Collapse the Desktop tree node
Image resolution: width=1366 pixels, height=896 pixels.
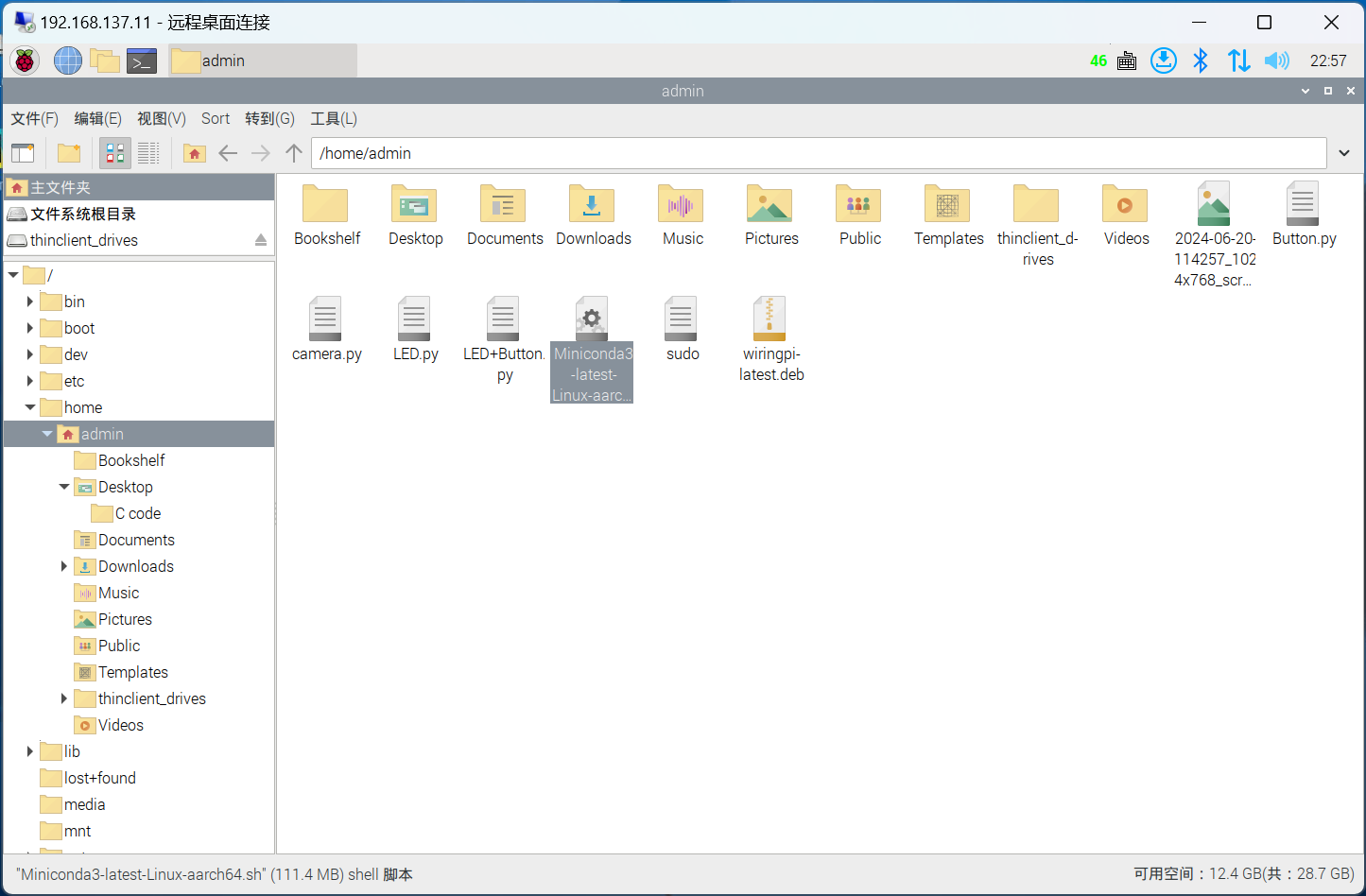64,487
